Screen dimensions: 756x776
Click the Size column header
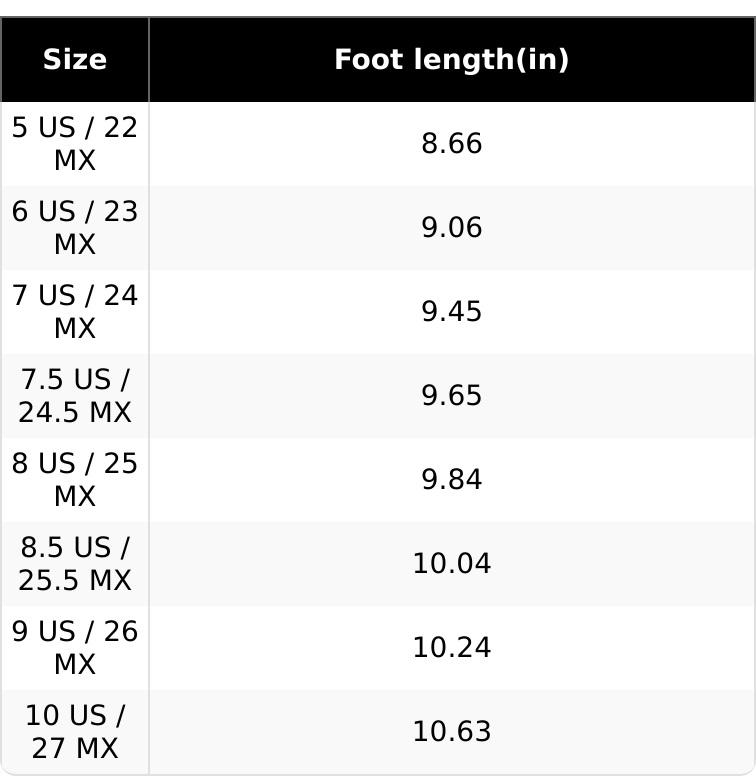[75, 60]
